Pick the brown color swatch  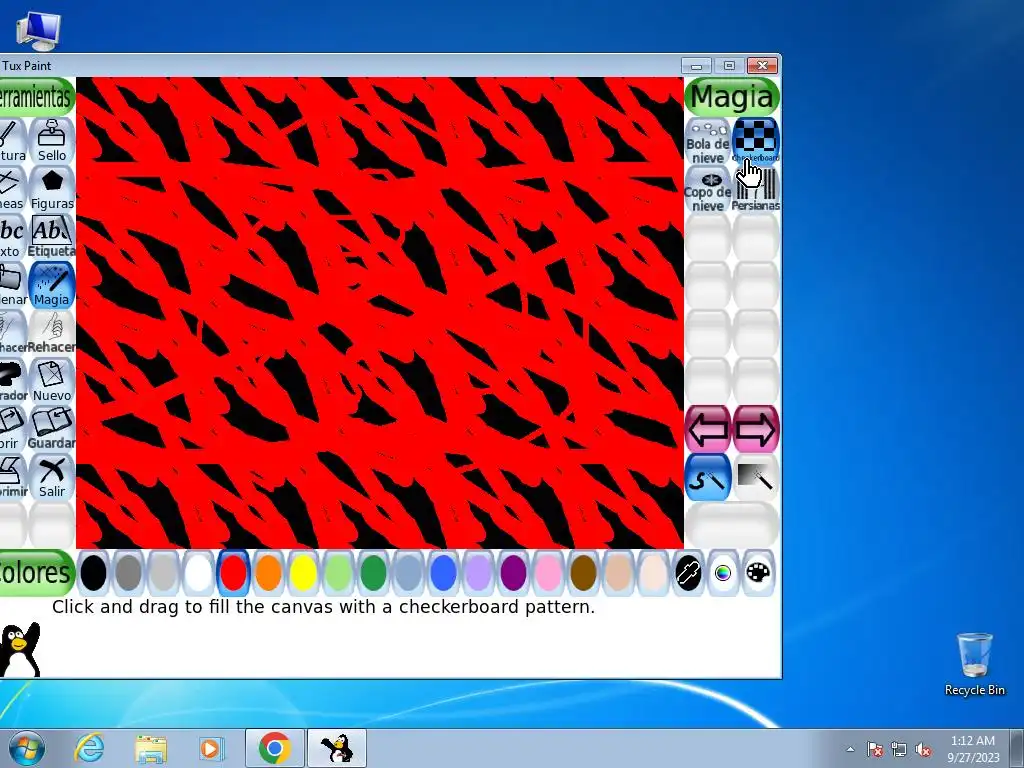(583, 573)
